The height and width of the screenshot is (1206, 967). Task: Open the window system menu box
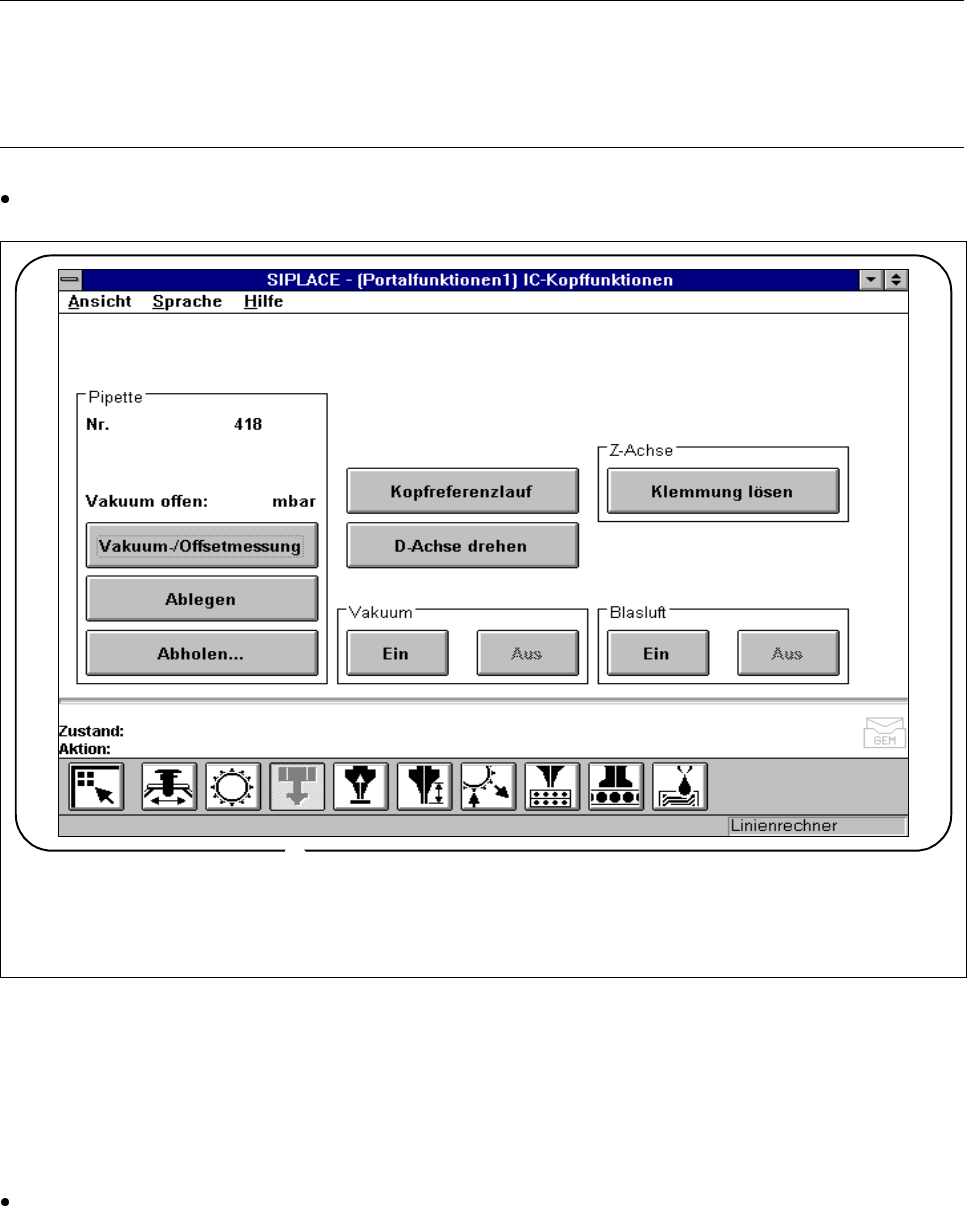(x=70, y=281)
